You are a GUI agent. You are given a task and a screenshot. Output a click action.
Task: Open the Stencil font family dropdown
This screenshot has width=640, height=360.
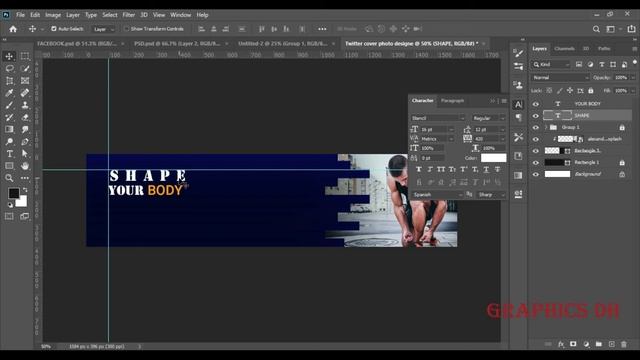click(x=438, y=118)
